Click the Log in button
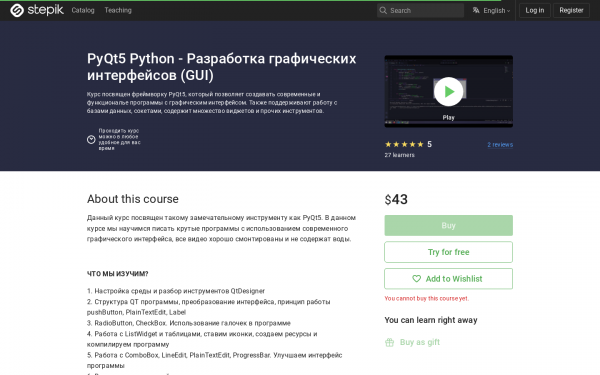Image resolution: width=600 pixels, height=375 pixels. point(535,10)
